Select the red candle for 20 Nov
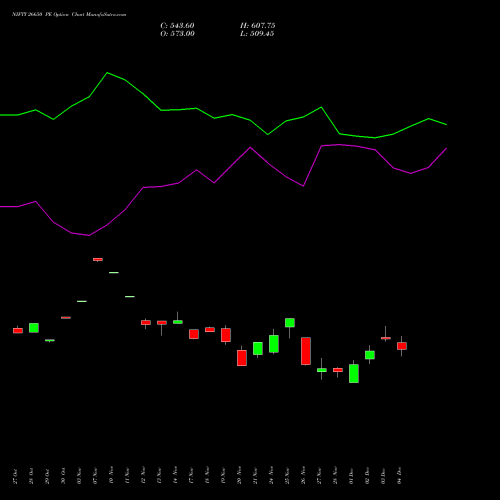The height and width of the screenshot is (500, 500). (x=242, y=358)
